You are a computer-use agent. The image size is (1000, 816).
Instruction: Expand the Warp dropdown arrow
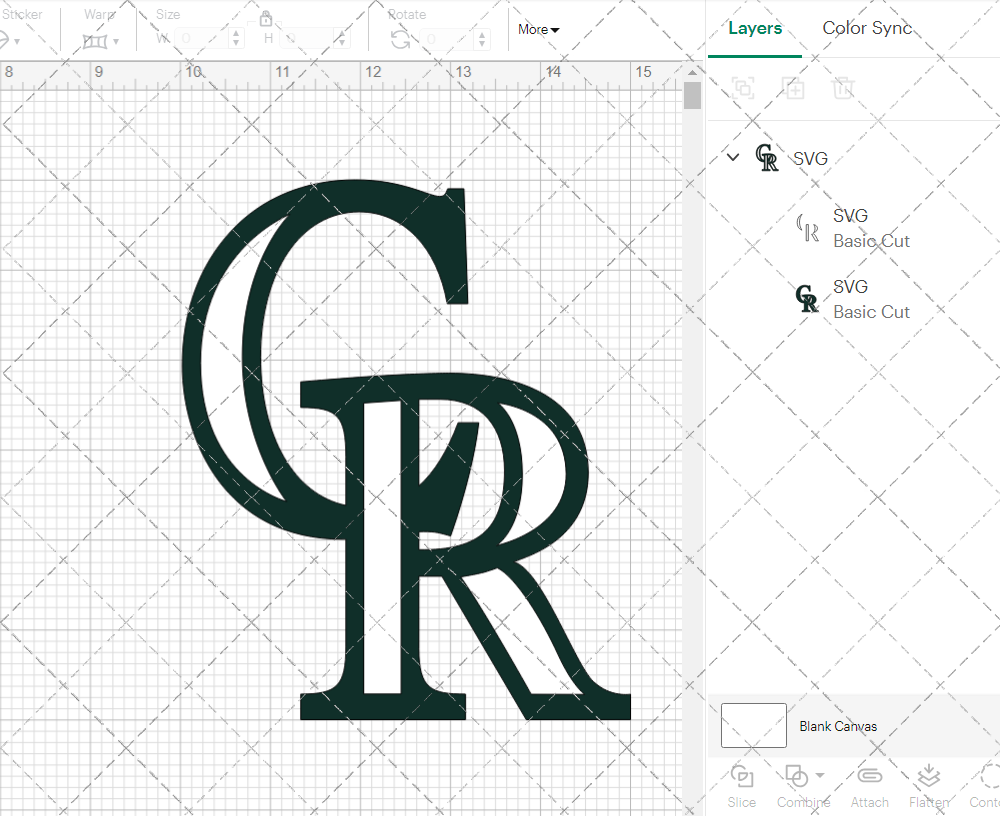point(116,41)
